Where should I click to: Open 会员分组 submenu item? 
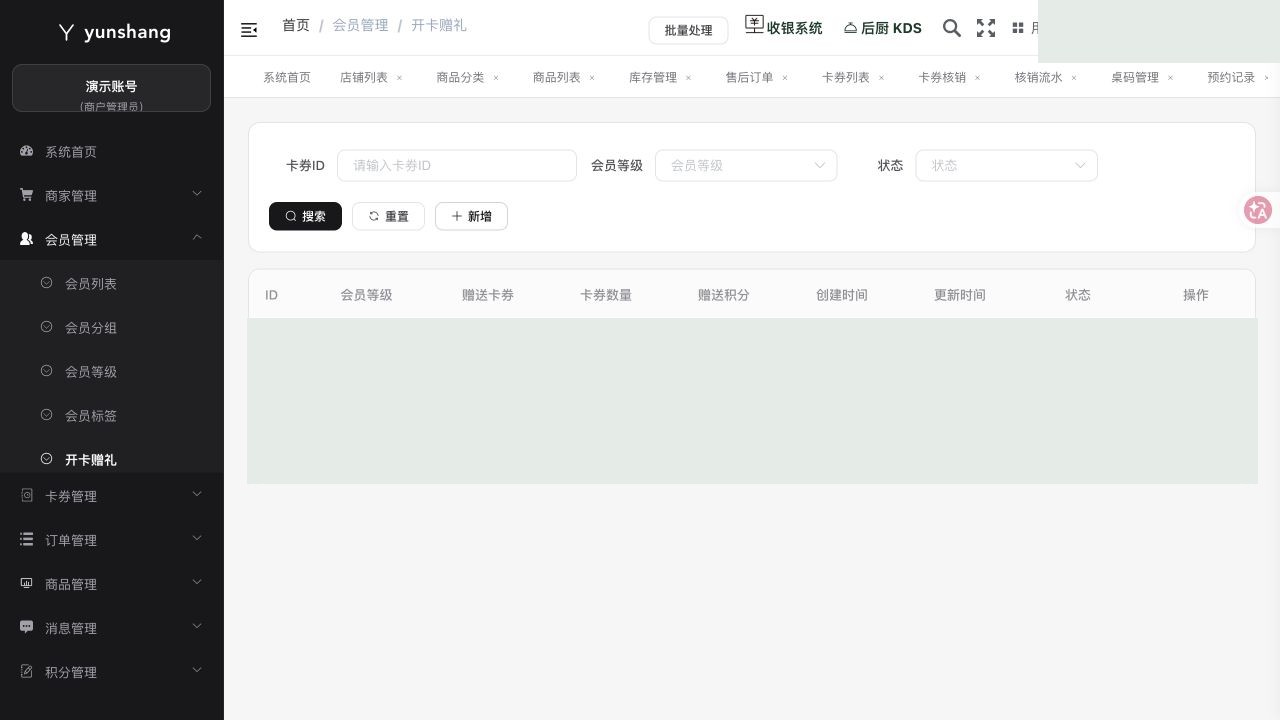point(112,327)
